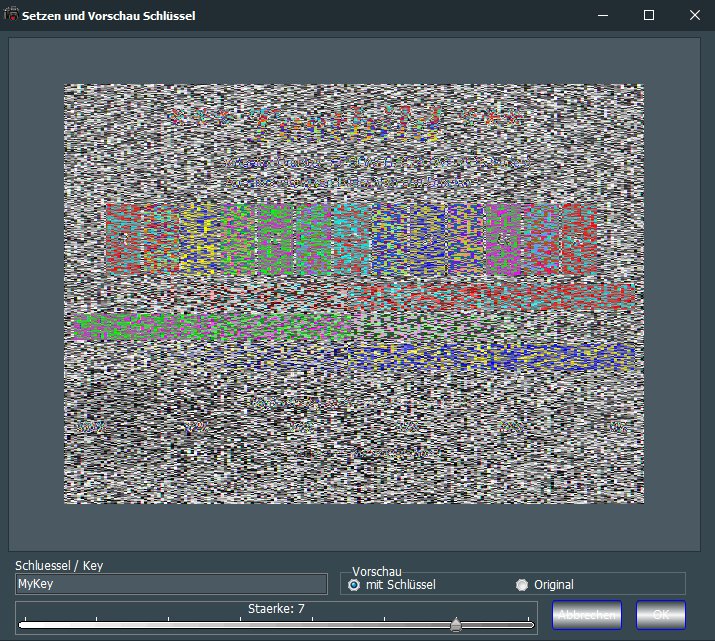Confirm with the OK button
This screenshot has height=641, width=715.
pos(661,615)
